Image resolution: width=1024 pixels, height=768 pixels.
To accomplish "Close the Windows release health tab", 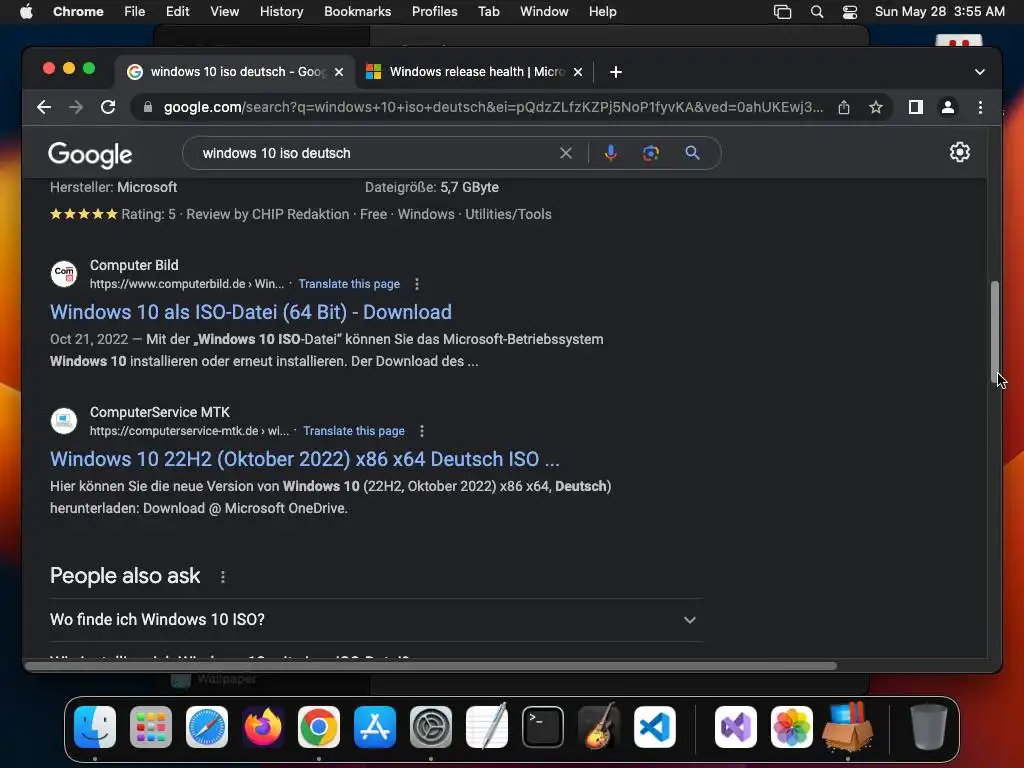I will (577, 72).
